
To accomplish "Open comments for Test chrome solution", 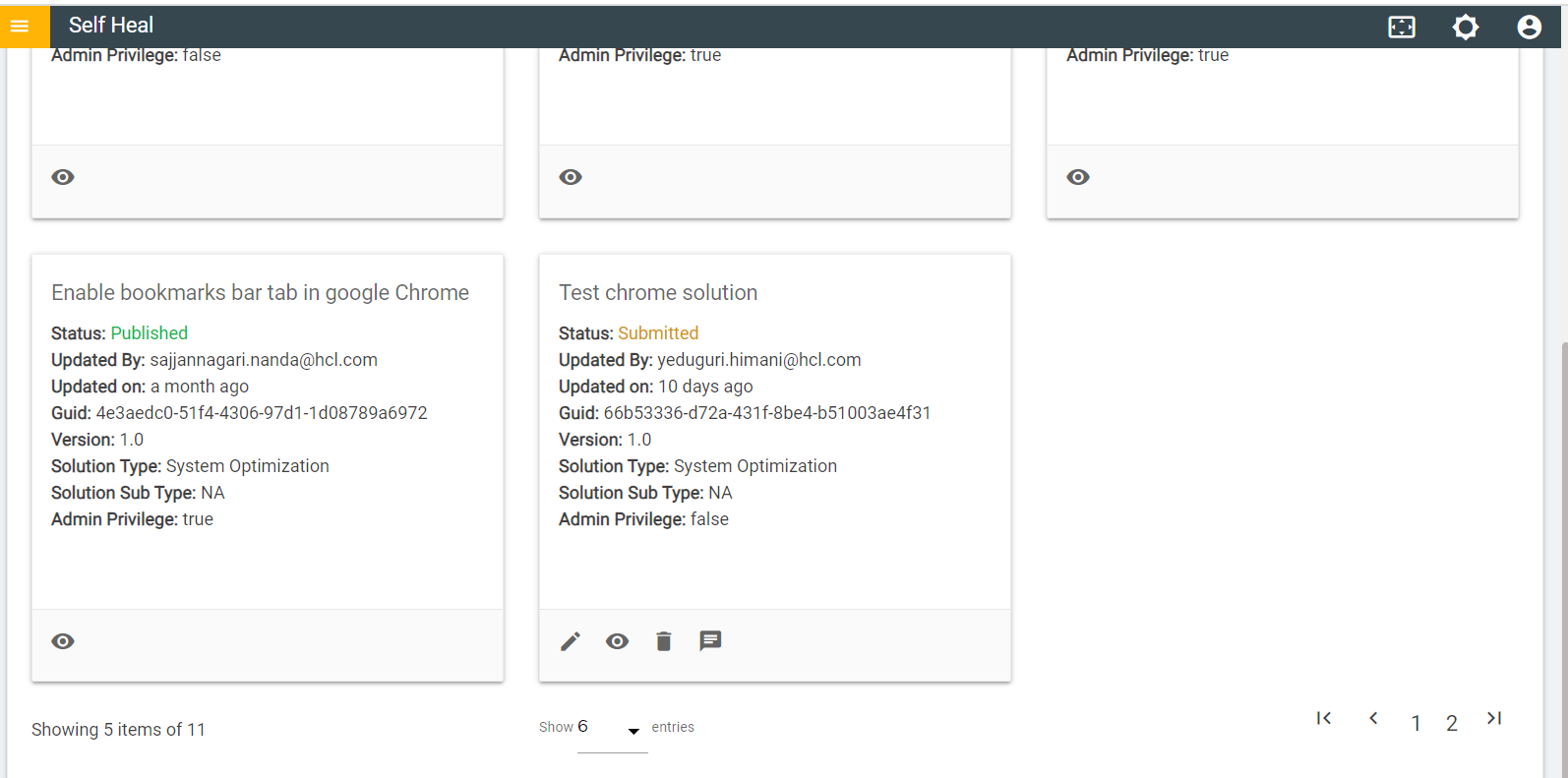I will 710,641.
